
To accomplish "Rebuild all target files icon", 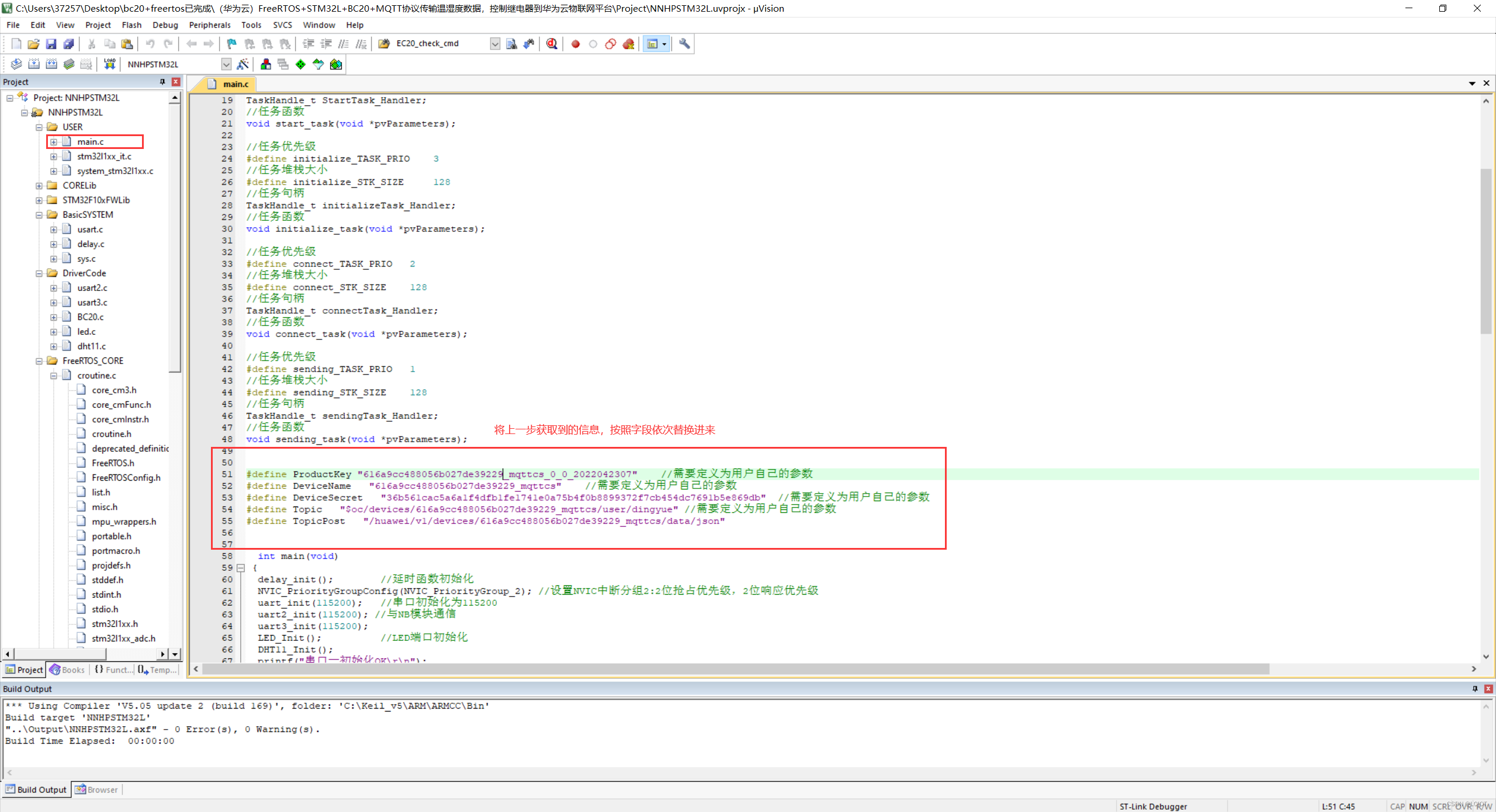I will pos(51,64).
